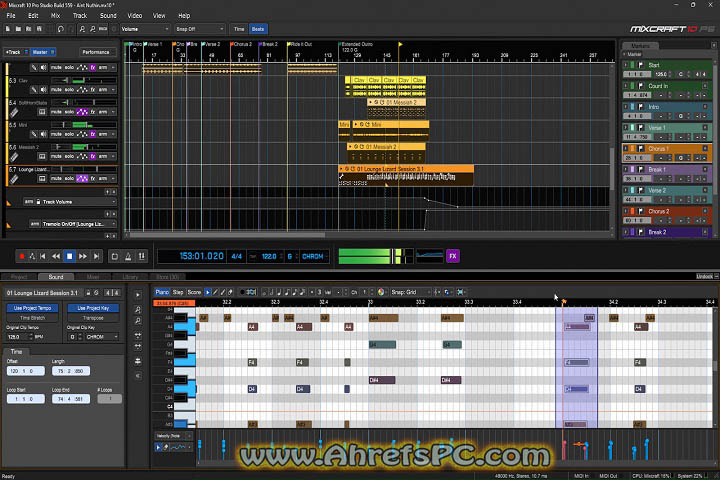The width and height of the screenshot is (720, 480).
Task: Switch piano roll to Score view
Action: coord(194,292)
